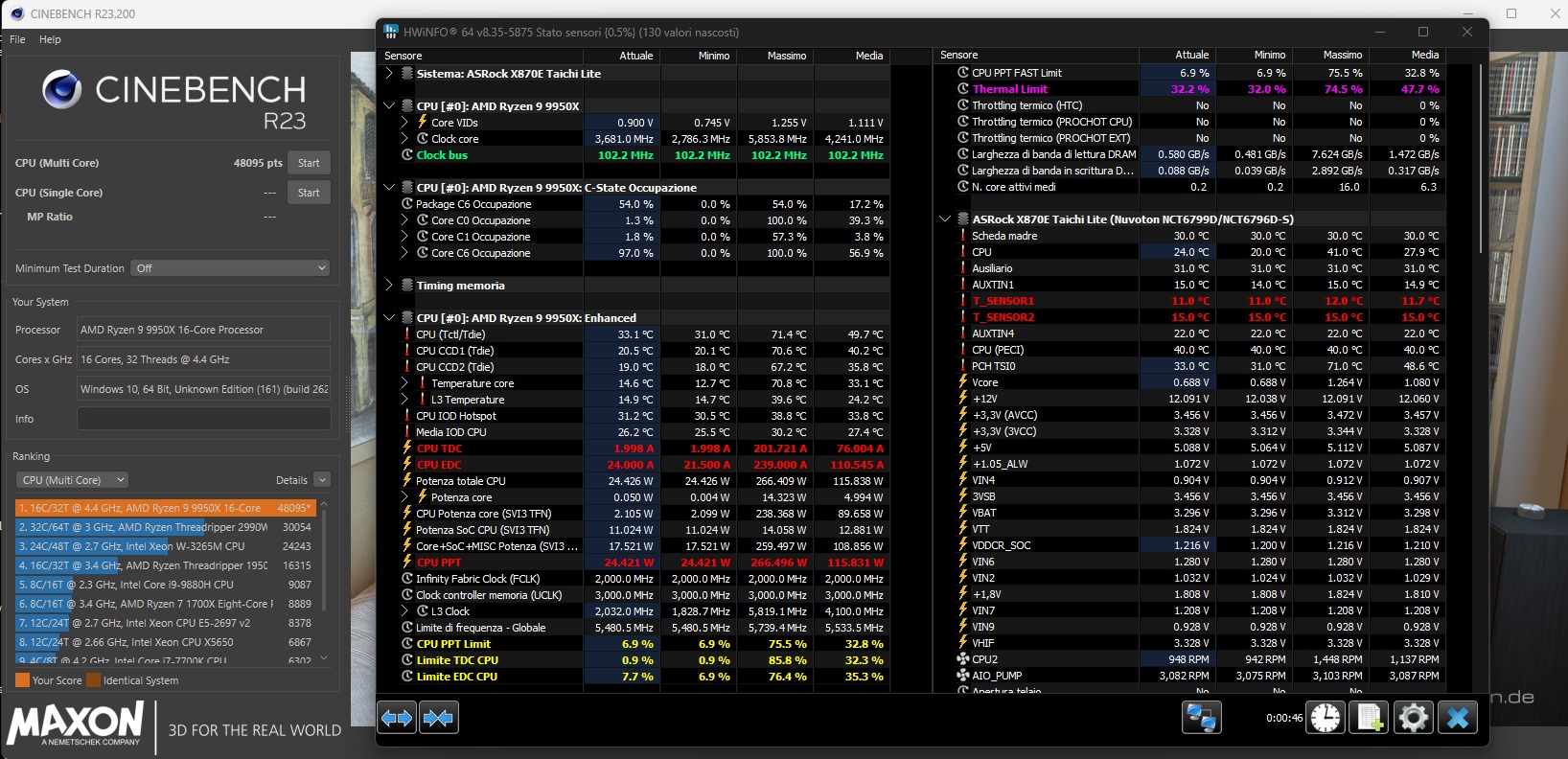Click the lightning icon beside CPU EDC
This screenshot has height=759, width=1568.
click(407, 464)
